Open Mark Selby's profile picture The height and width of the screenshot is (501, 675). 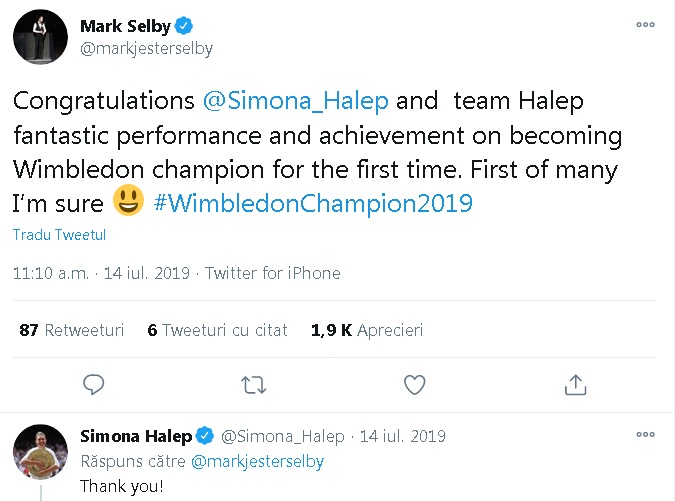(40, 38)
